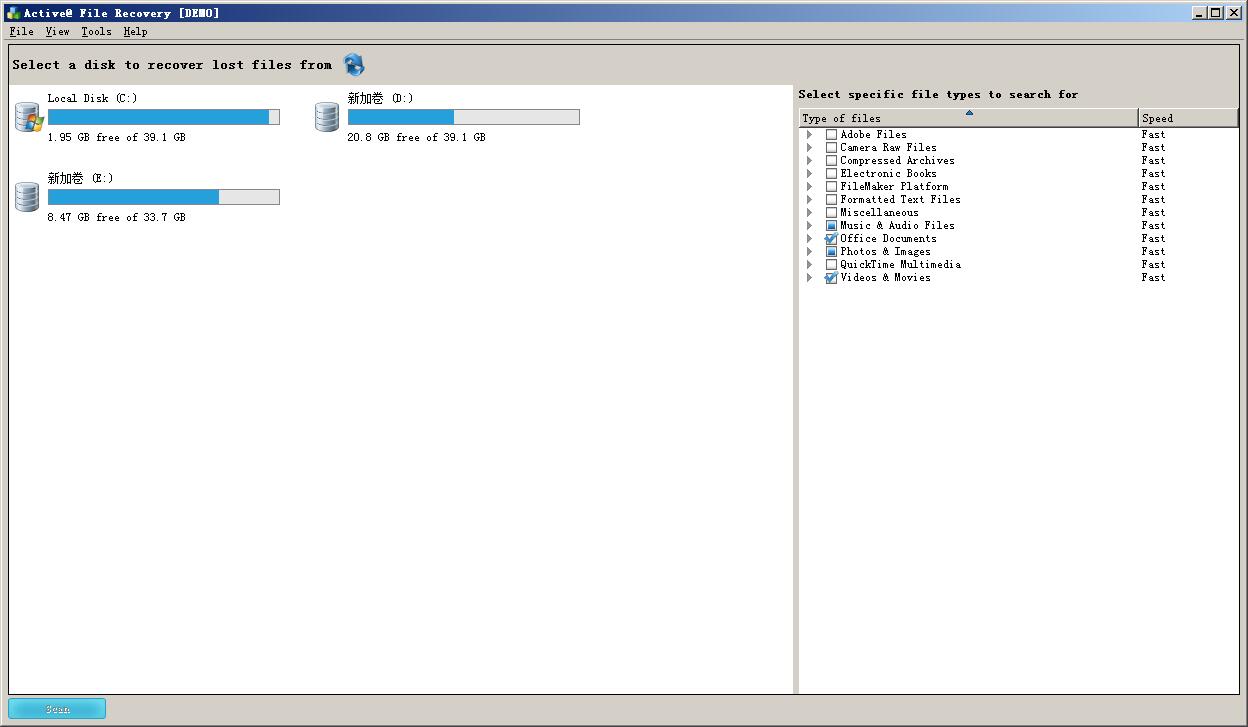Click the 新加卷 (E:) usage bar

pos(164,197)
